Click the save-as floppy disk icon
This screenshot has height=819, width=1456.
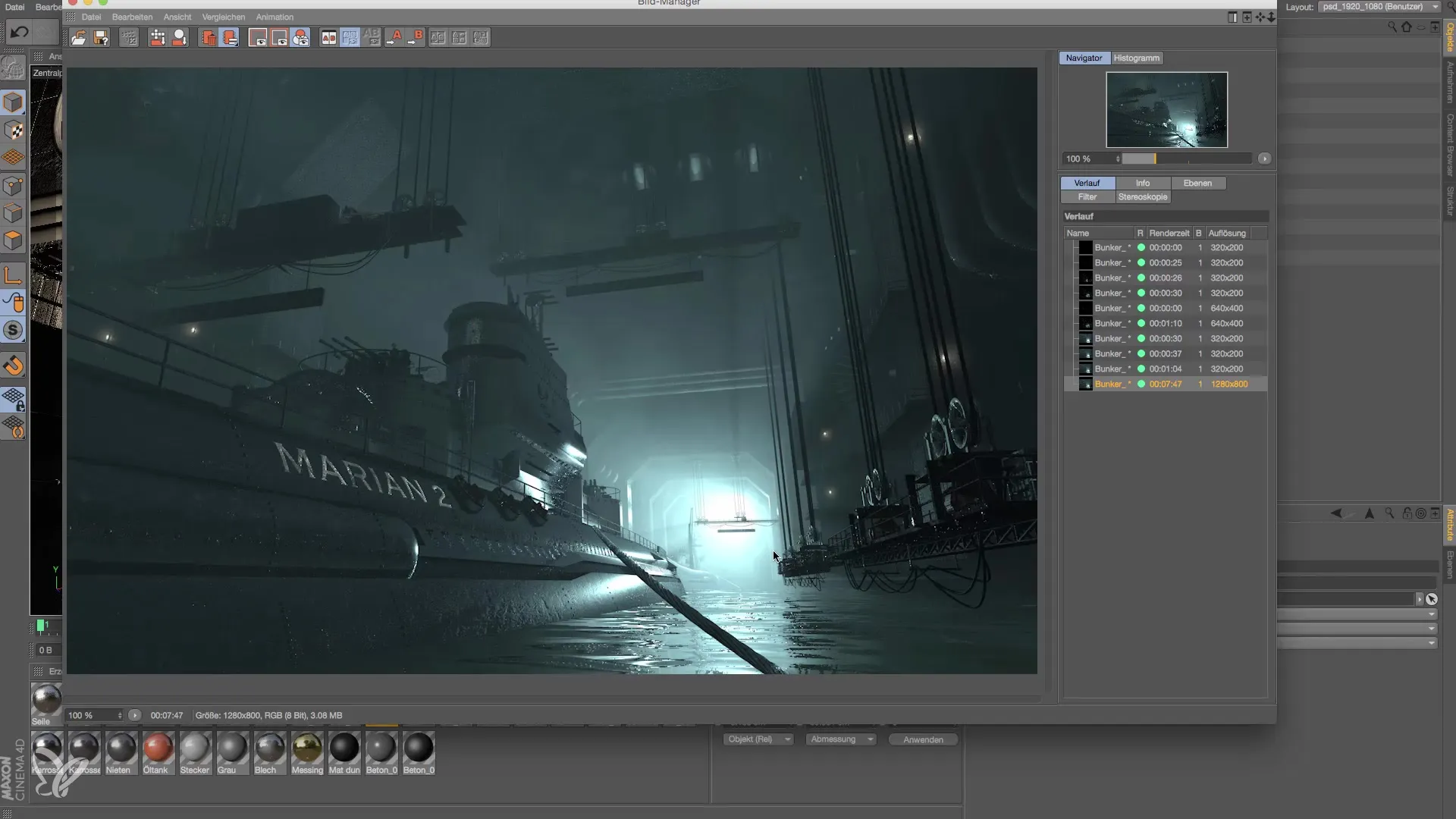[101, 37]
